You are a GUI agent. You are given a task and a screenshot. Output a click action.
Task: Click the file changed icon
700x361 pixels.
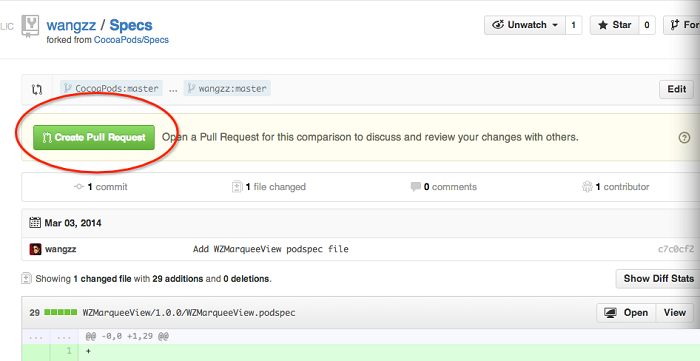tap(237, 187)
